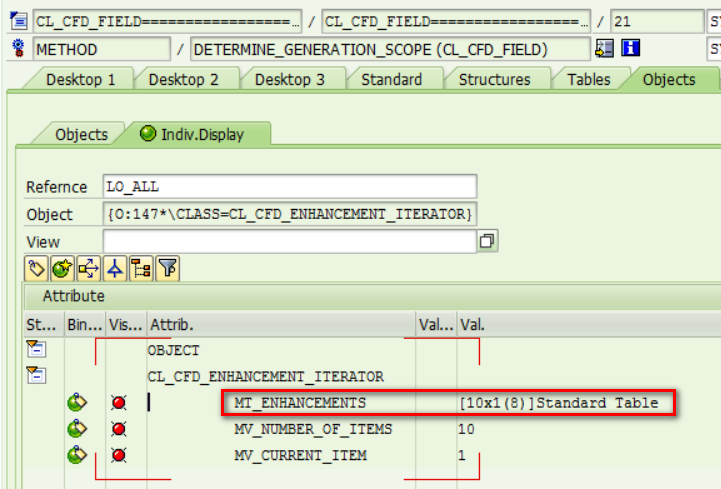Click the tag icon in attribute toolbar
This screenshot has width=721, height=489.
(36, 268)
